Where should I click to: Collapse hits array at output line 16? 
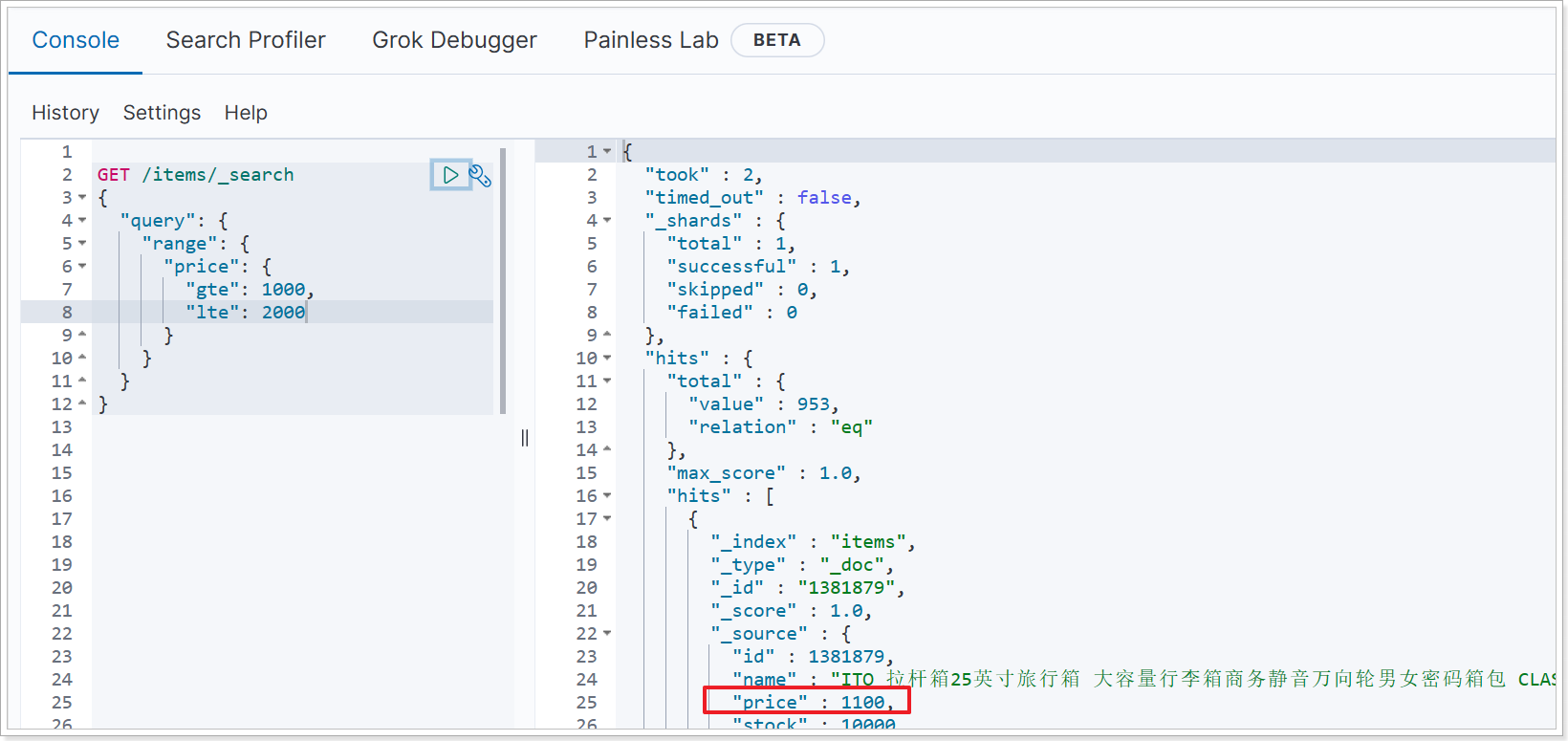[x=607, y=496]
